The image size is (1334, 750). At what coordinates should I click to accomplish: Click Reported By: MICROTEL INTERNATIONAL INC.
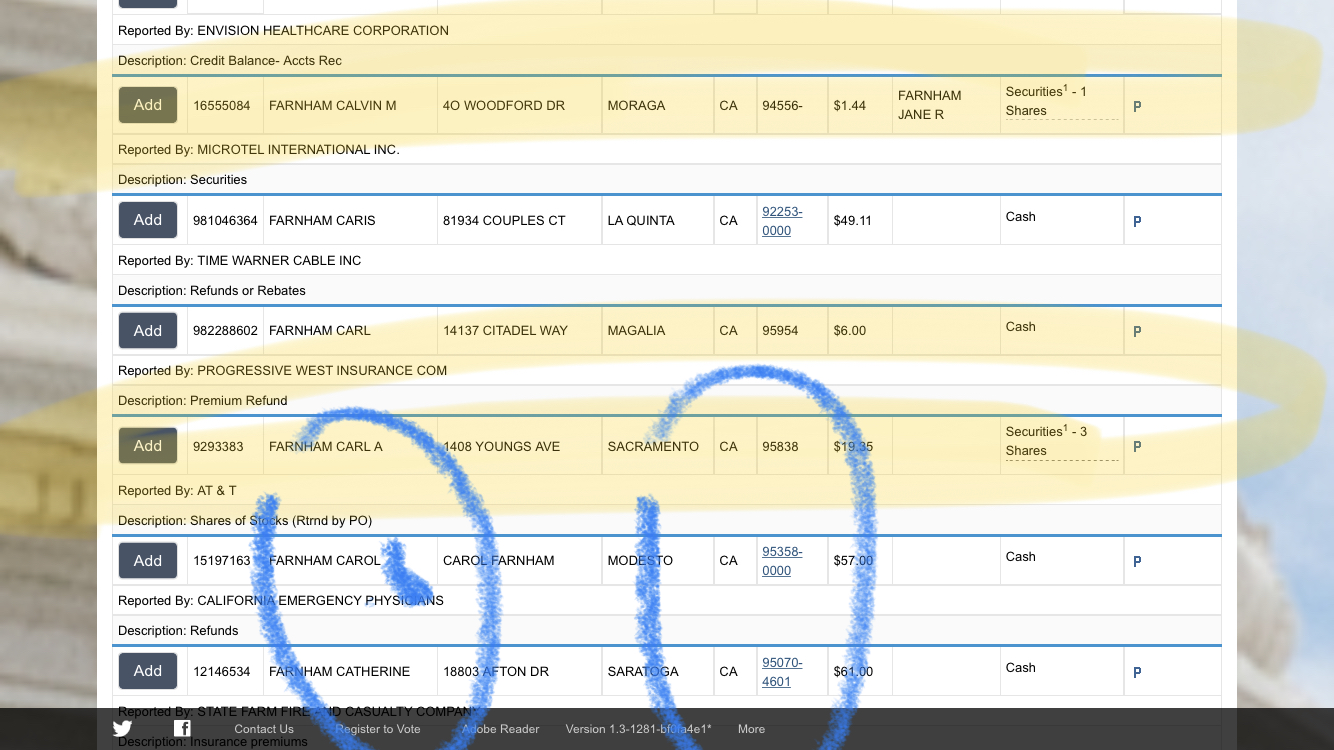point(259,149)
